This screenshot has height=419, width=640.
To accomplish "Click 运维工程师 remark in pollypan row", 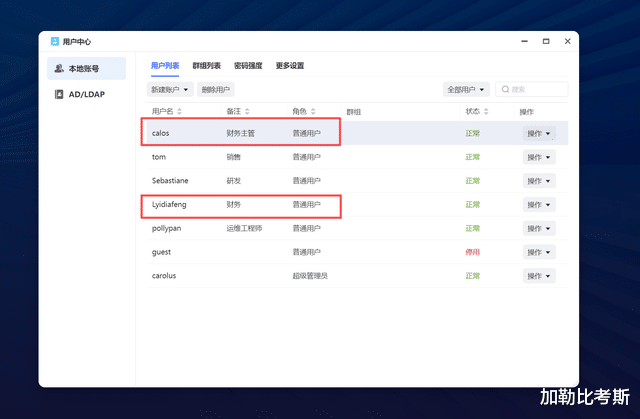I will click(x=244, y=228).
